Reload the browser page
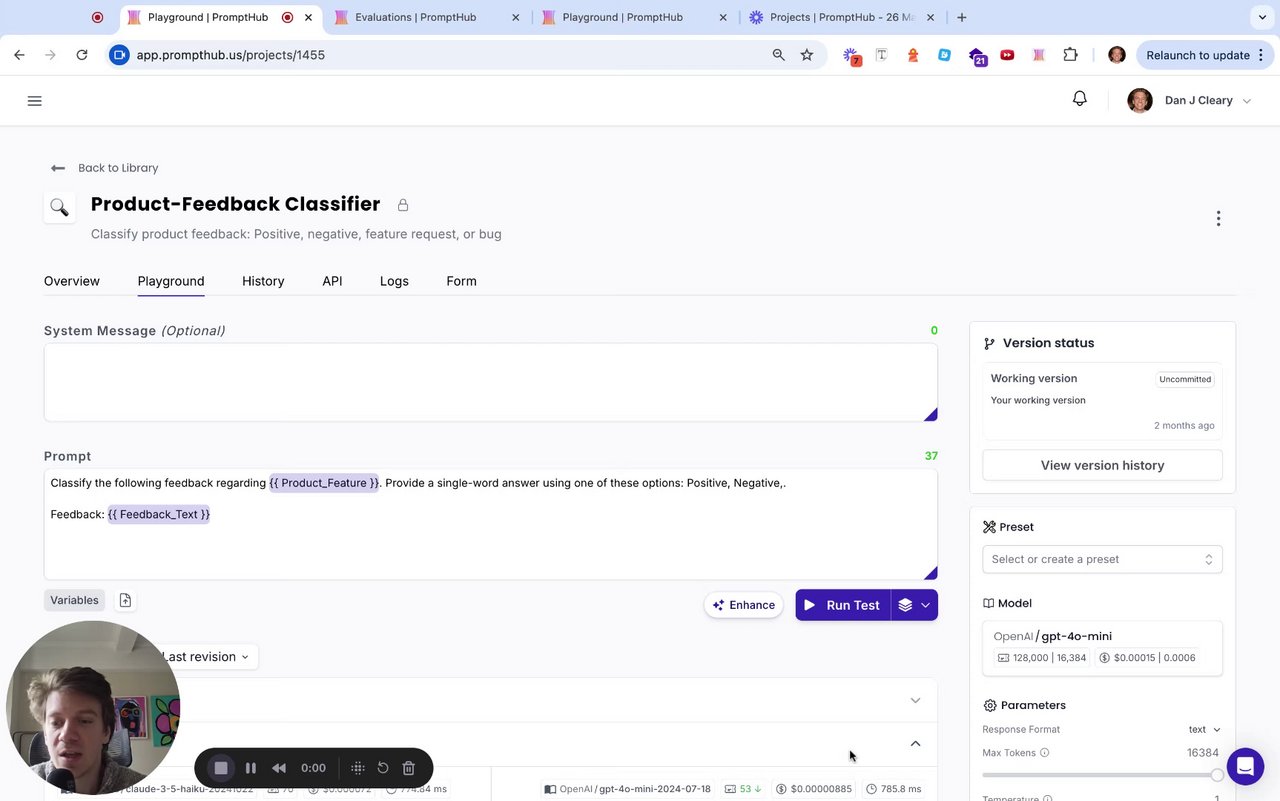This screenshot has height=801, width=1280. coord(82,55)
